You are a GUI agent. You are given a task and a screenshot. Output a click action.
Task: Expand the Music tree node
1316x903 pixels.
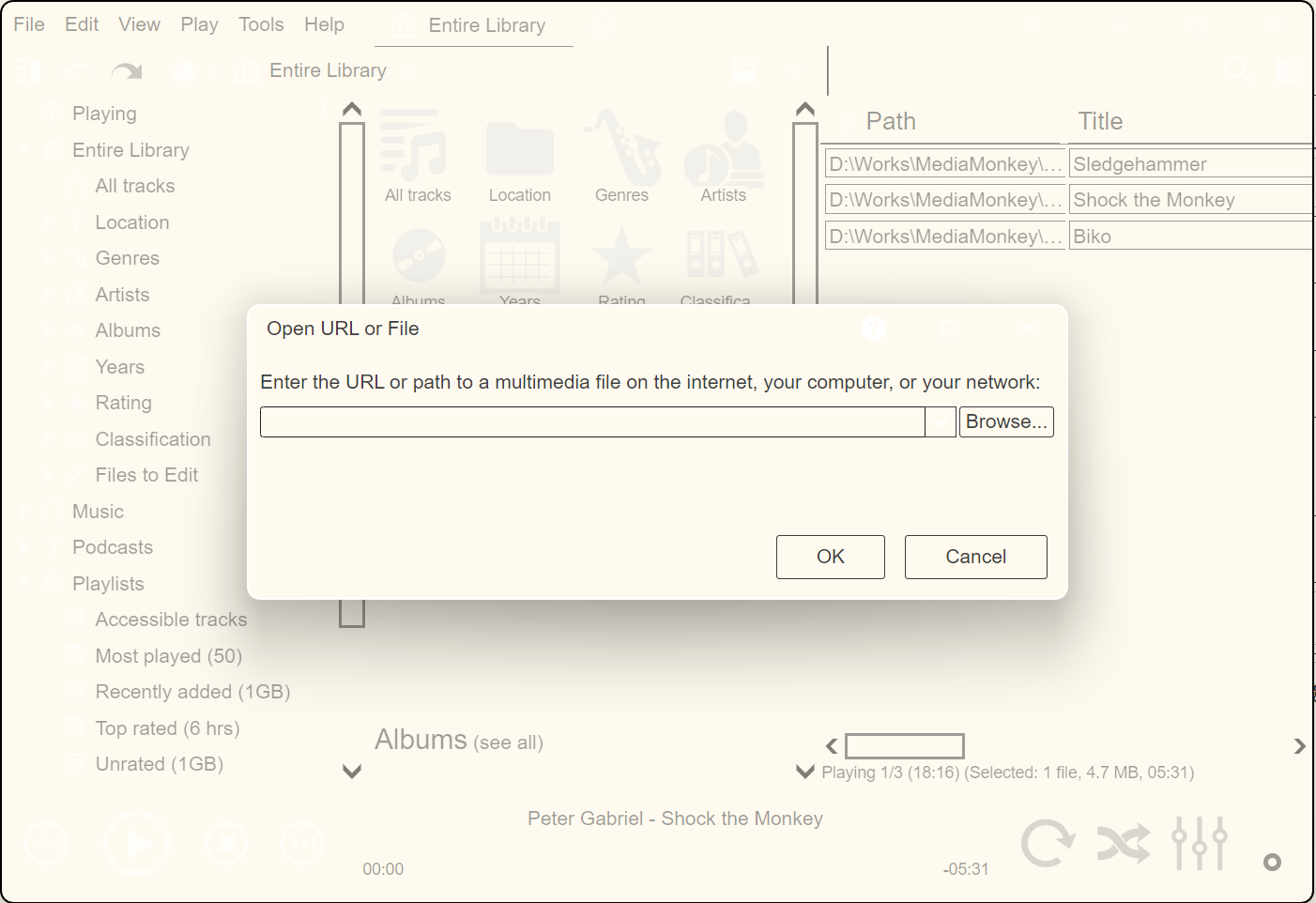(x=25, y=512)
